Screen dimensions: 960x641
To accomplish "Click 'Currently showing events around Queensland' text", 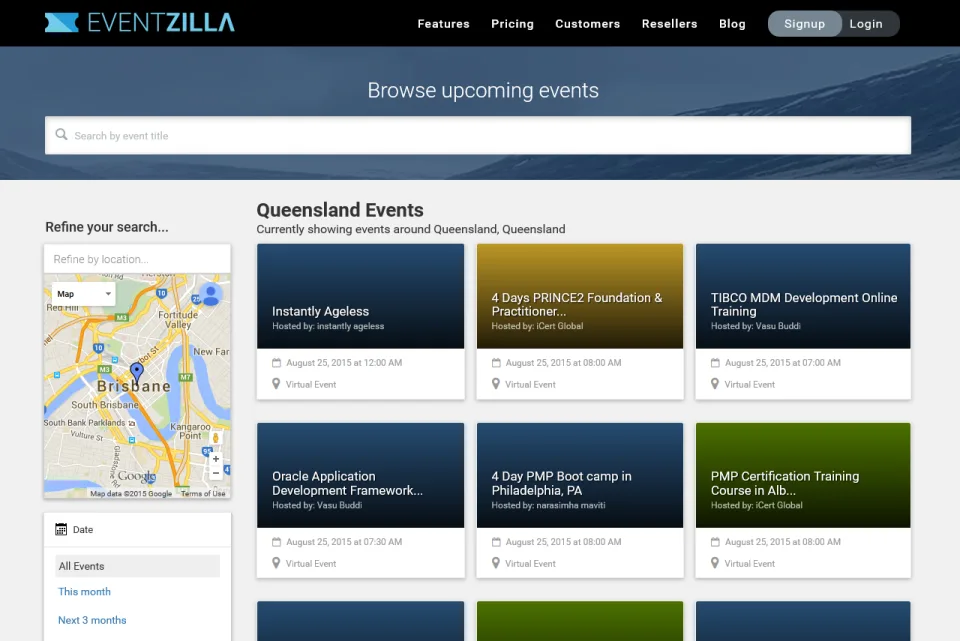I will point(410,229).
